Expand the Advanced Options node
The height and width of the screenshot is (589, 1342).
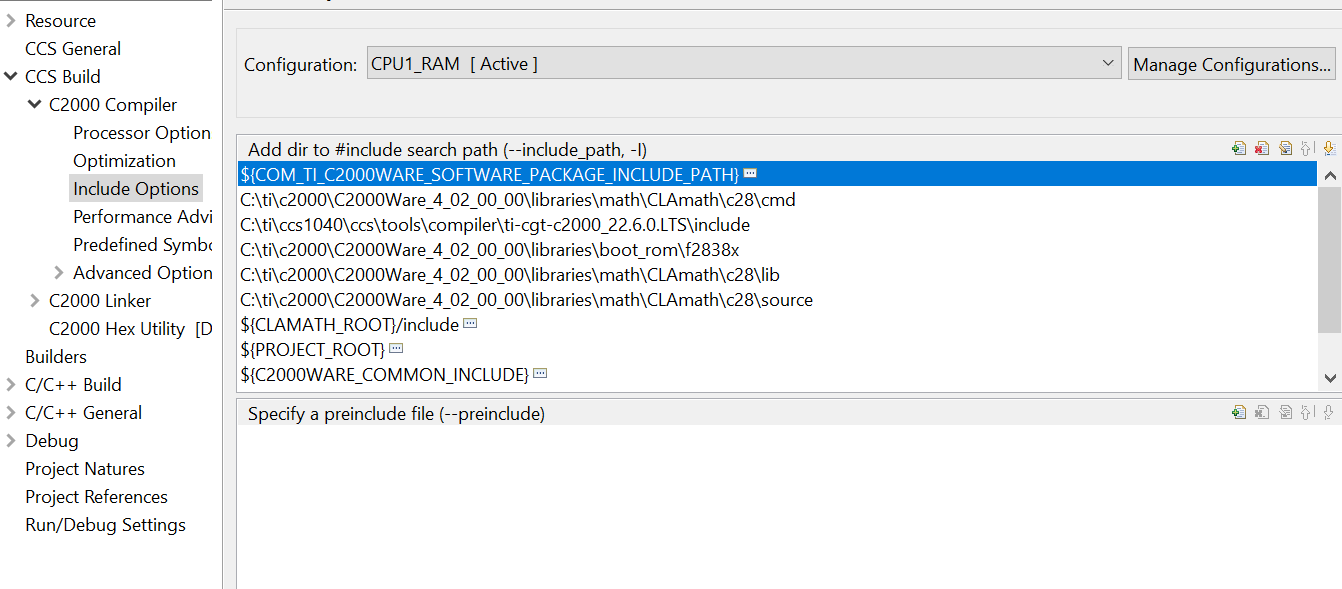59,272
